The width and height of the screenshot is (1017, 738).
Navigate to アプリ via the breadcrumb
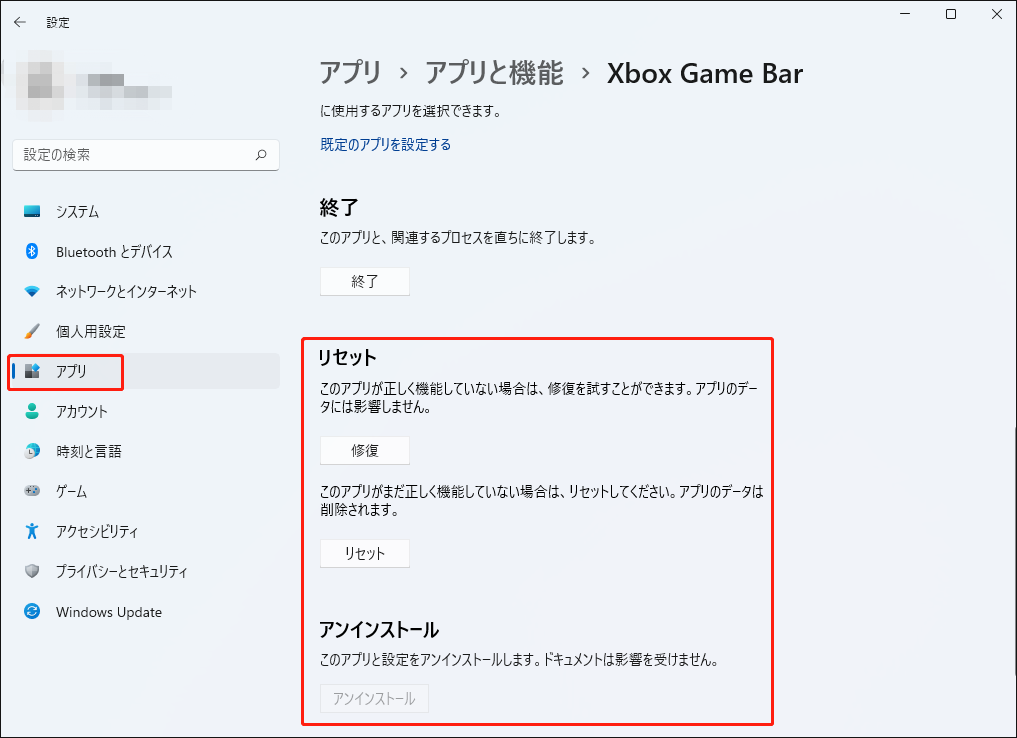pyautogui.click(x=346, y=72)
